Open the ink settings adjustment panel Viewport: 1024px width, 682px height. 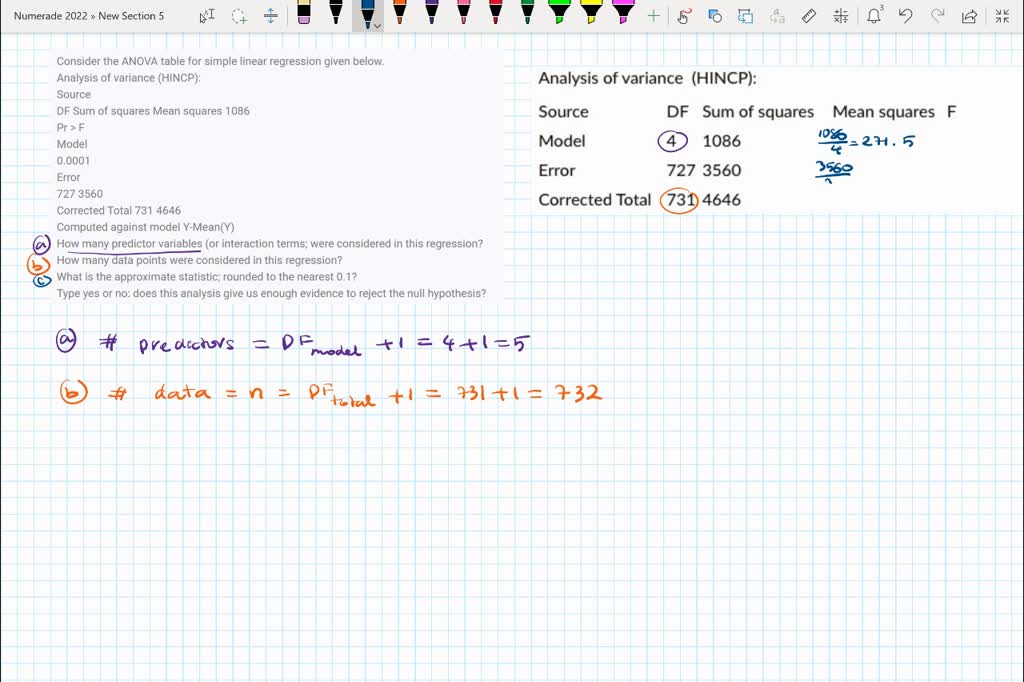839,15
